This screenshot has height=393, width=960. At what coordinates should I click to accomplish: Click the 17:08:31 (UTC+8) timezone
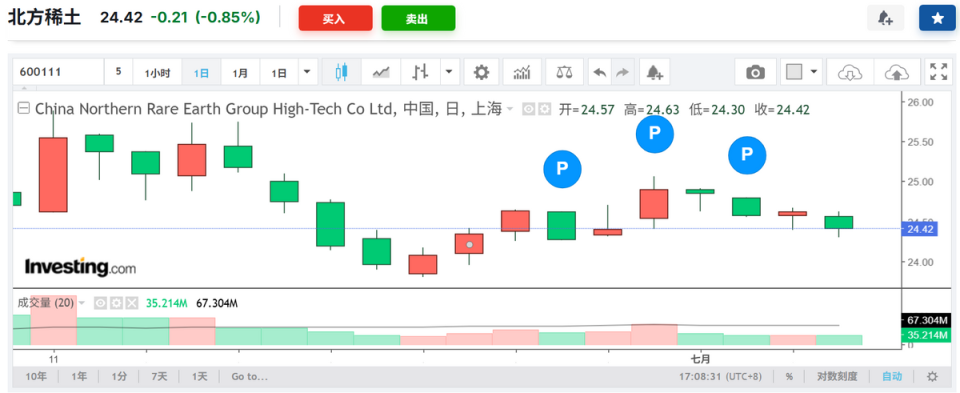(x=722, y=376)
